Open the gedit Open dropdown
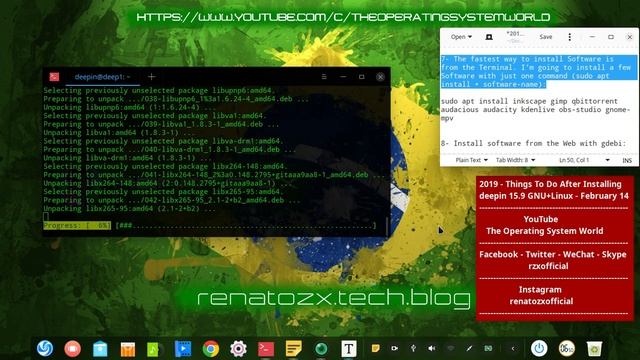 tap(461, 37)
